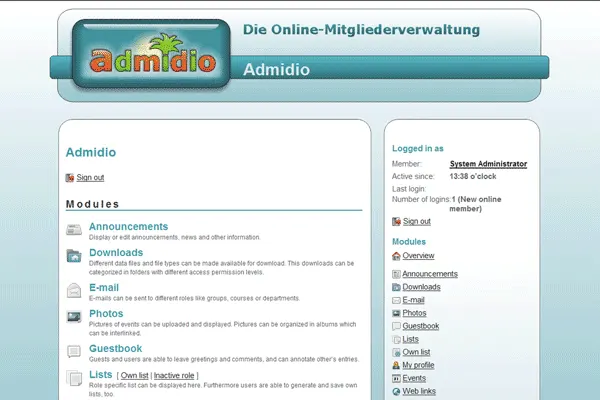Select My profile in the sidebar menu
The width and height of the screenshot is (600, 400).
click(420, 365)
